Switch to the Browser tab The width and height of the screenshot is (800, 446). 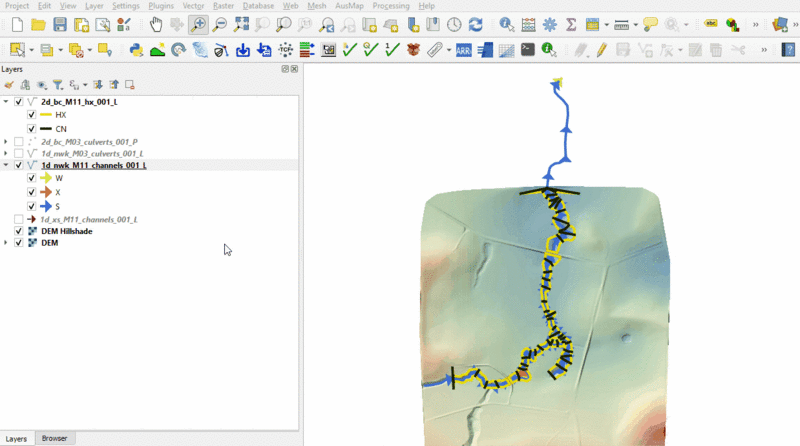(x=54, y=438)
